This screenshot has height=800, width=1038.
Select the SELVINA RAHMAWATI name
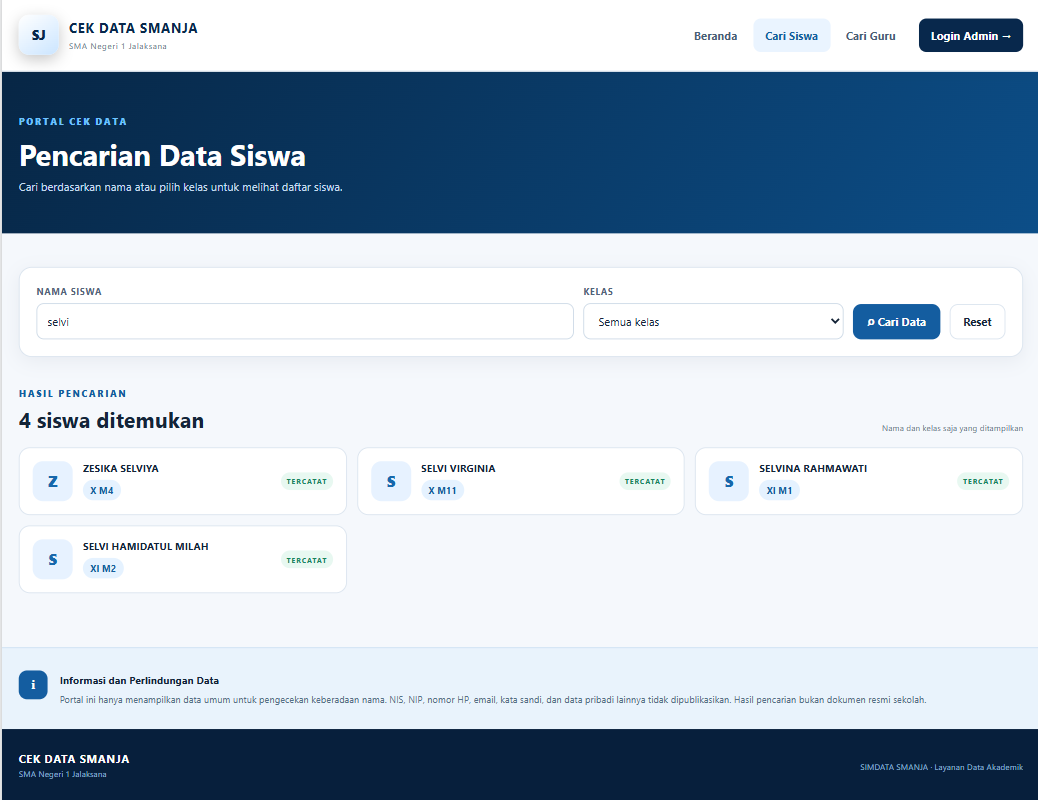coord(813,469)
